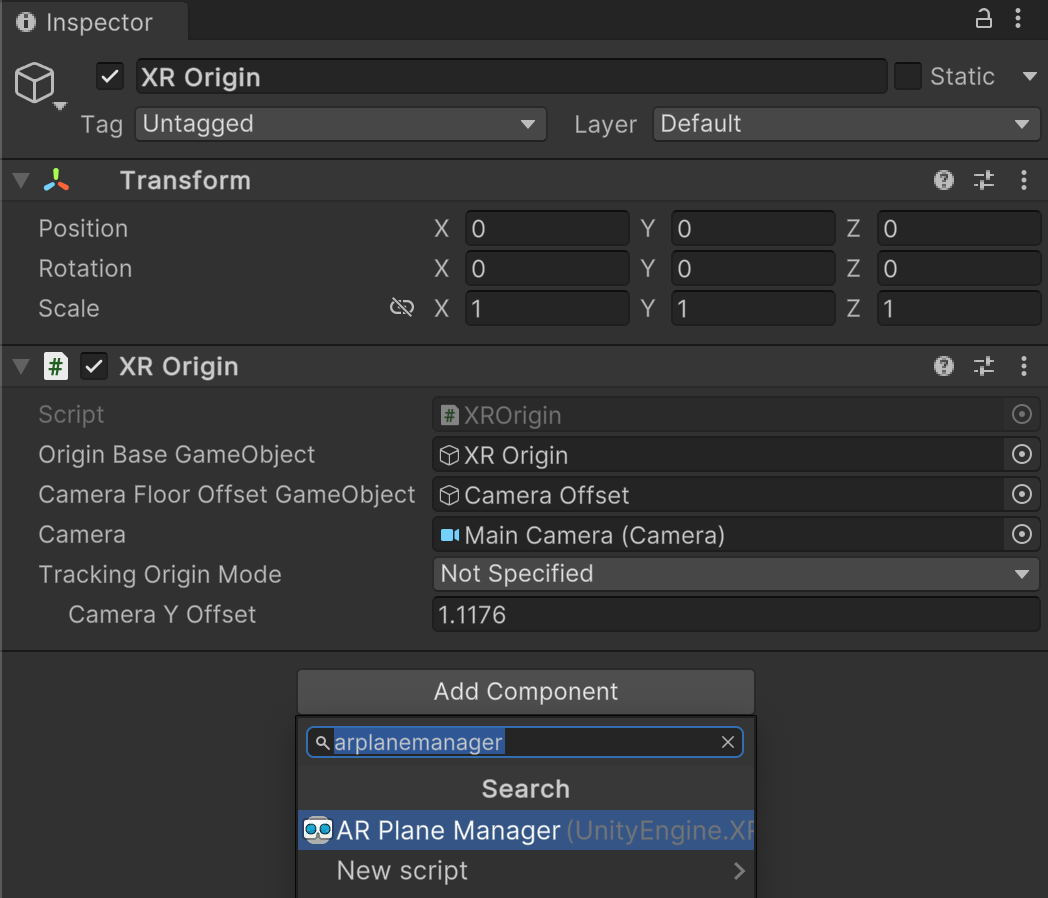Open XR Origin component three-dot menu
This screenshot has height=898, width=1048.
1024,366
